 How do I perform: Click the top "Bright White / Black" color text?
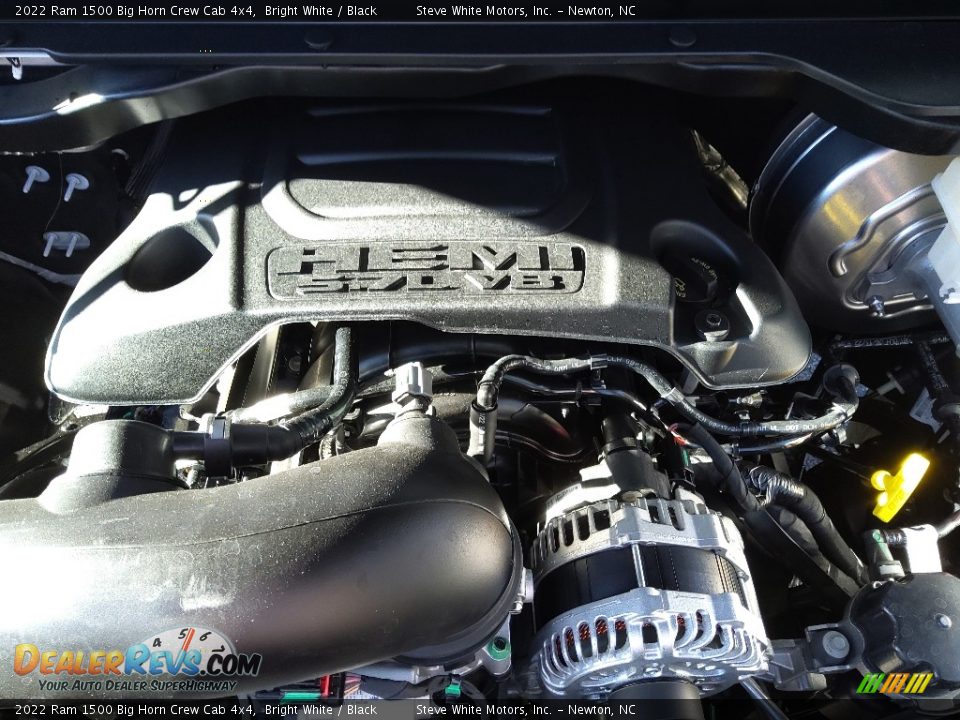click(x=321, y=10)
